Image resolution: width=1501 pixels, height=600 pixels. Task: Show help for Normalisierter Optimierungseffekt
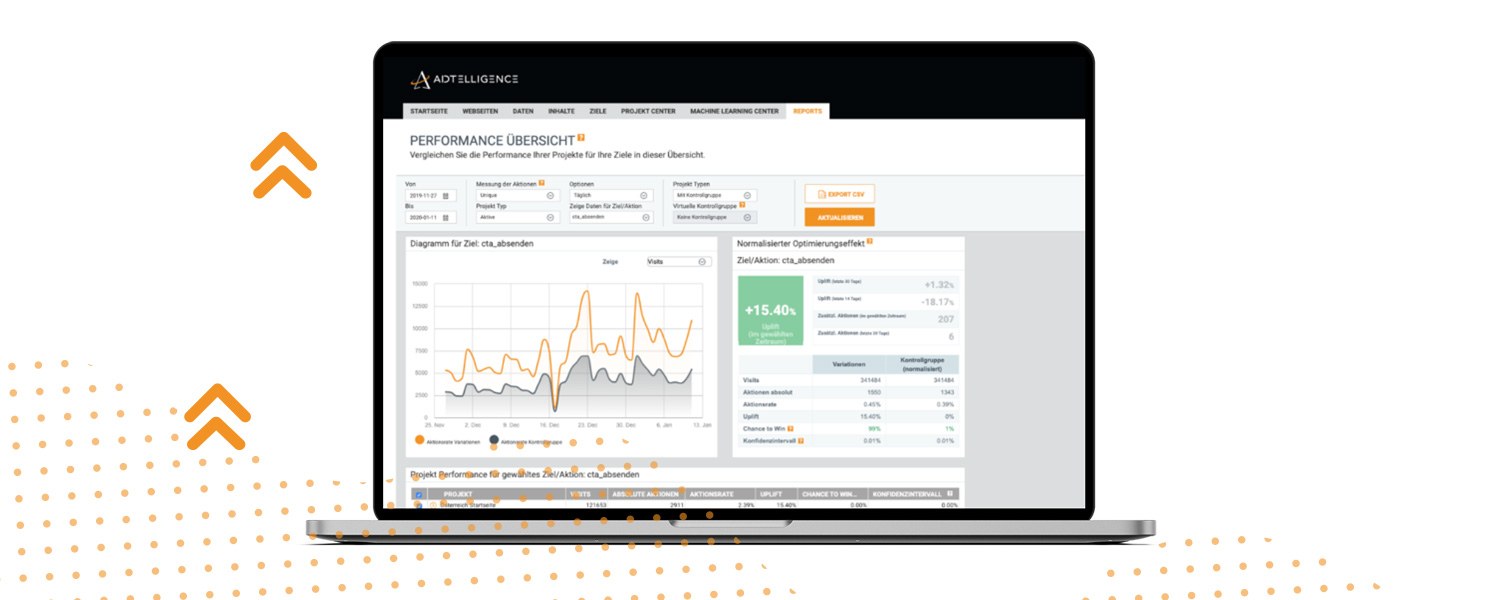coord(870,242)
